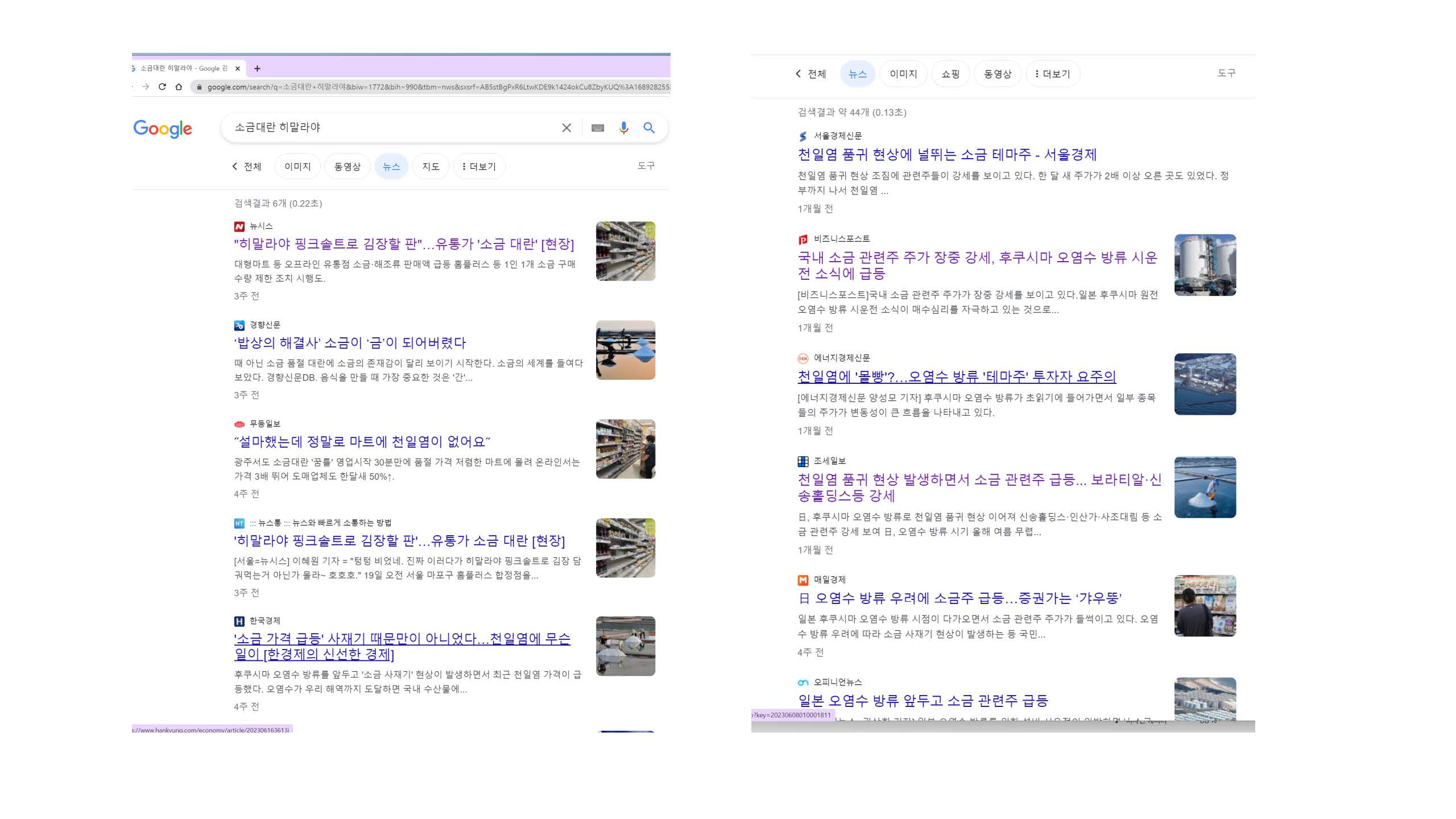Submit search with magnifier icon
1456x819 pixels.
[x=649, y=128]
